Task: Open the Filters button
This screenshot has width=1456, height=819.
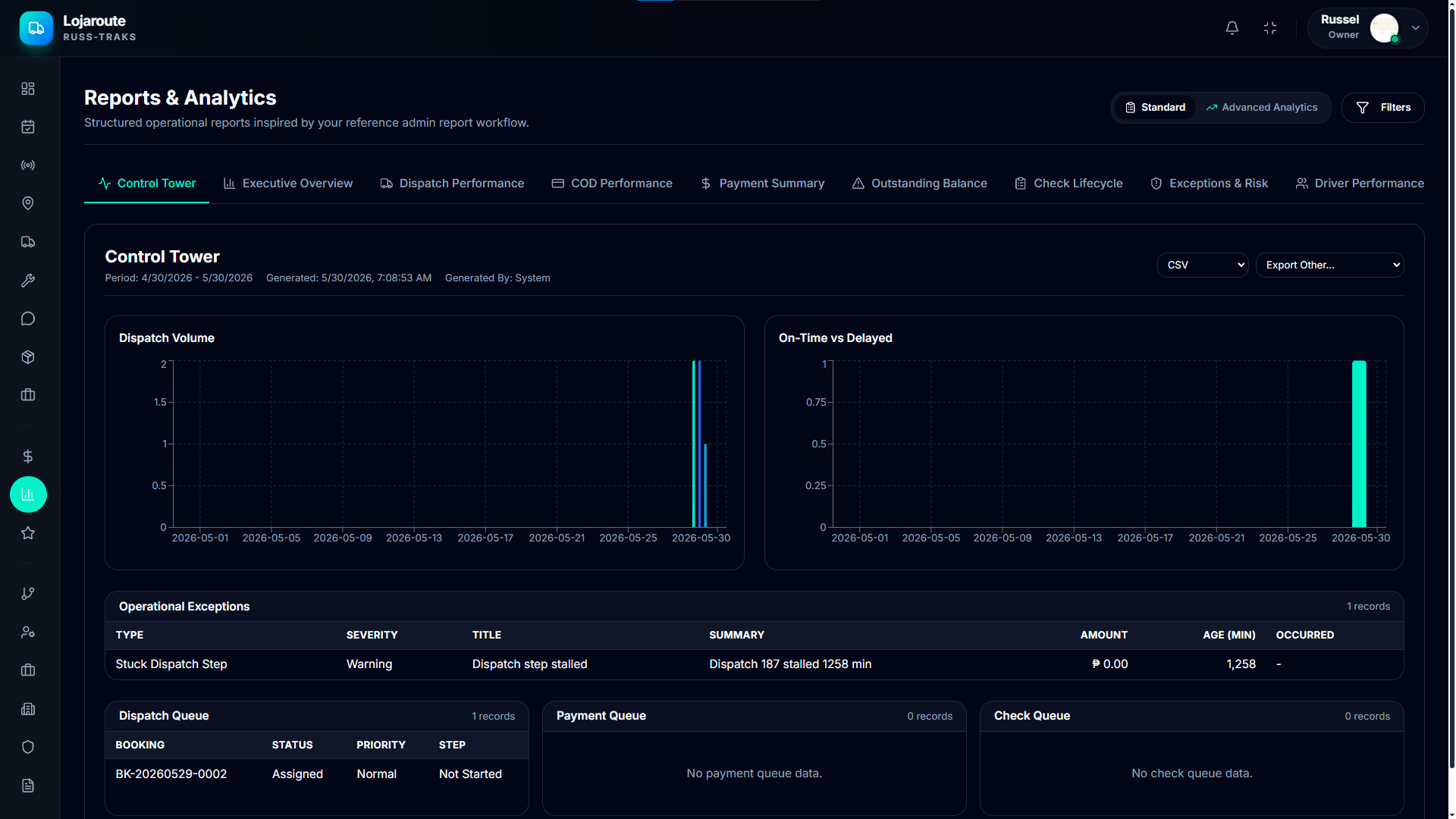Action: 1383,108
